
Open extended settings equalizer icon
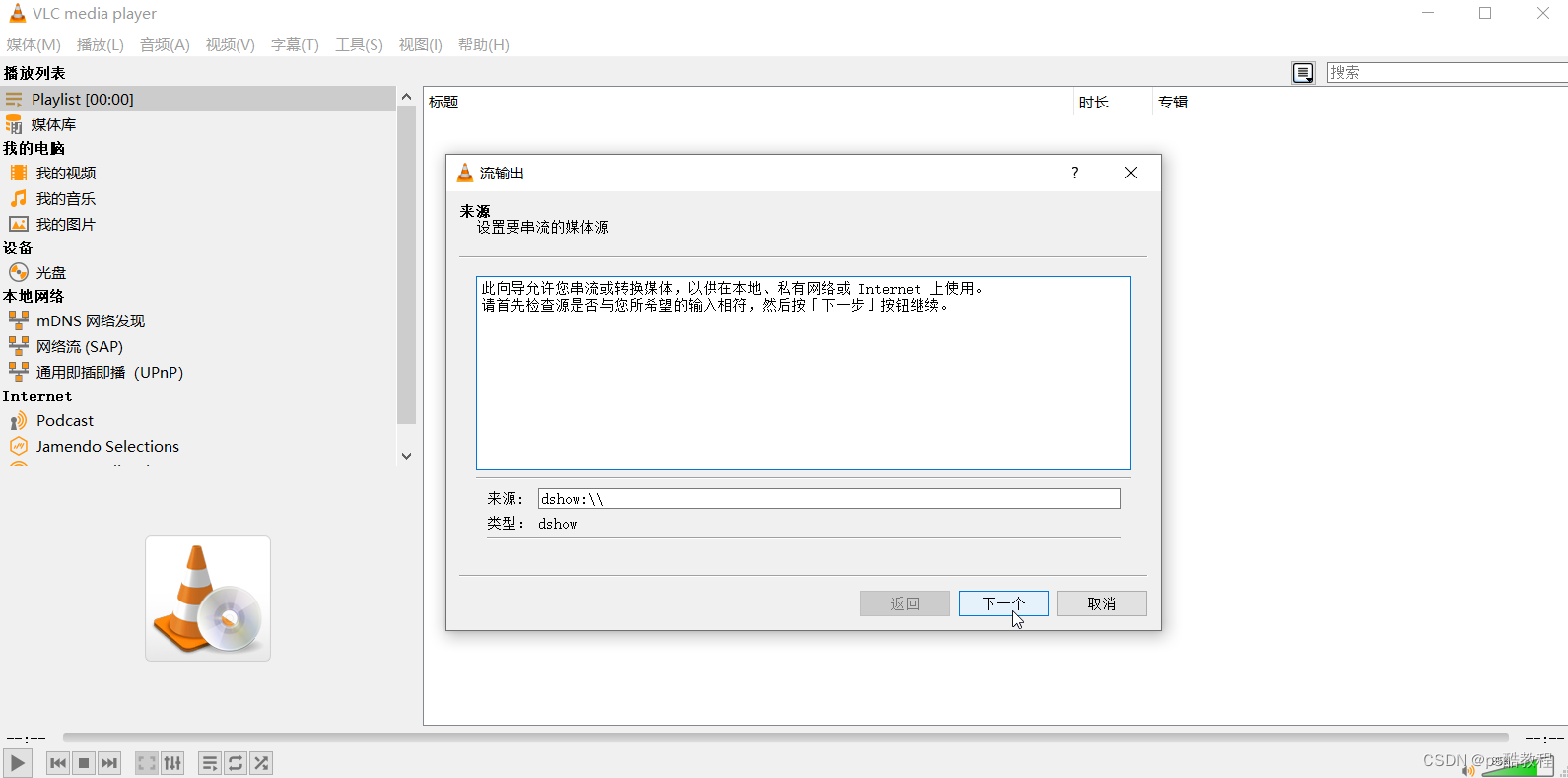click(172, 763)
